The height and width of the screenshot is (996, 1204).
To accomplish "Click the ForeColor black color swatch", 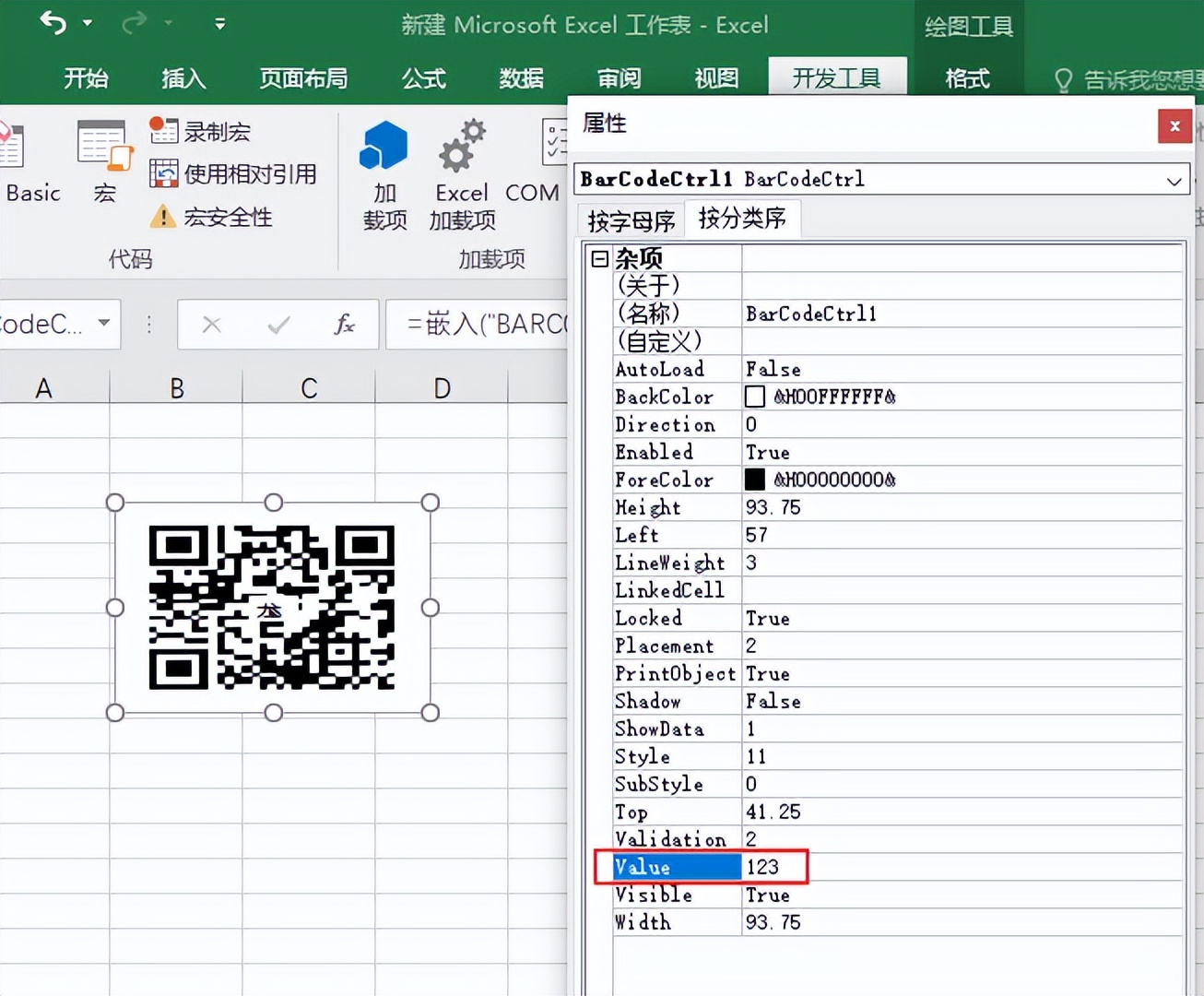I will click(x=755, y=480).
